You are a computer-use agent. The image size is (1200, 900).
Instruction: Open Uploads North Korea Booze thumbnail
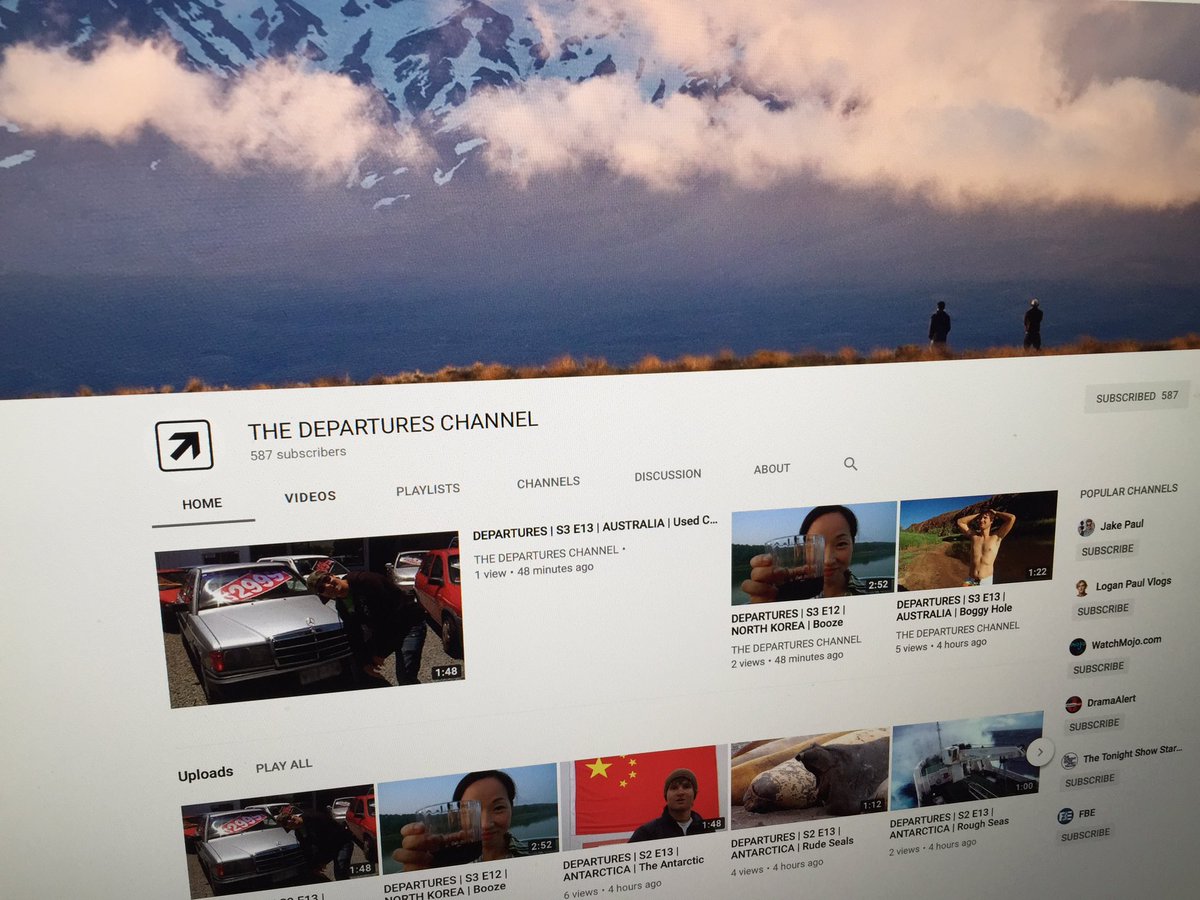point(469,817)
